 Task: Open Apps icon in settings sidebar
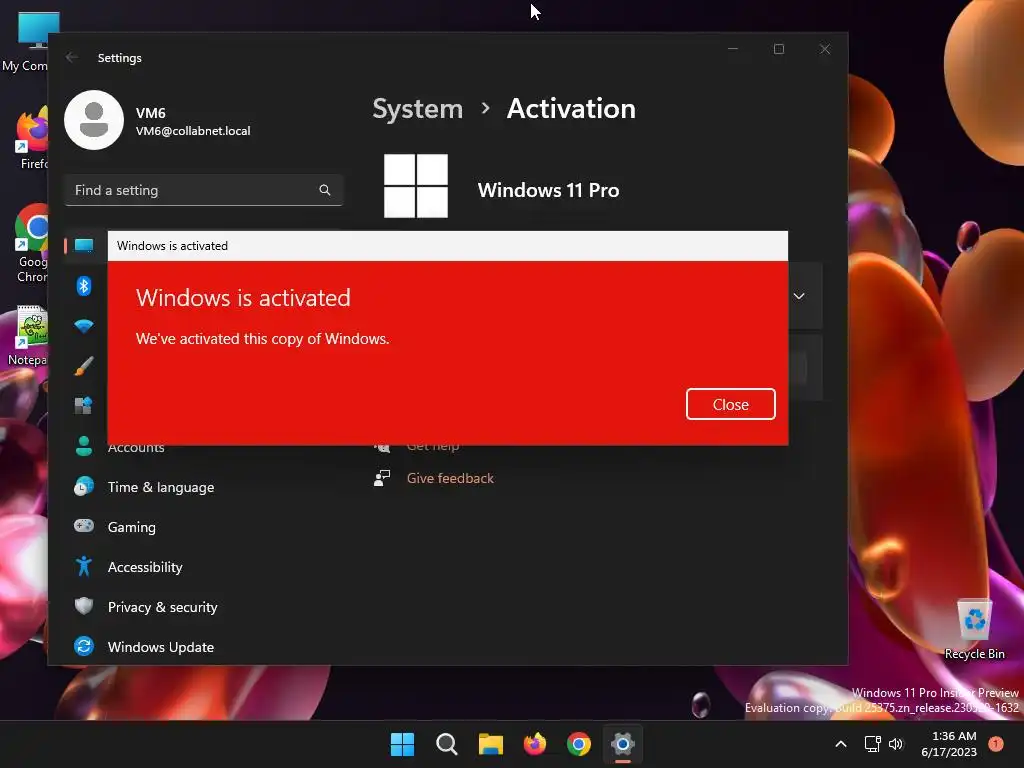[84, 406]
